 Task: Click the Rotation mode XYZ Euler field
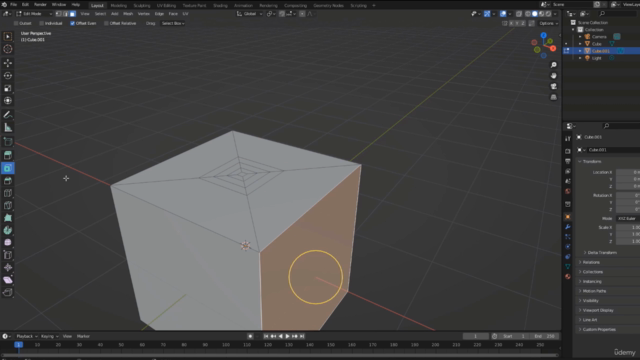(627, 219)
